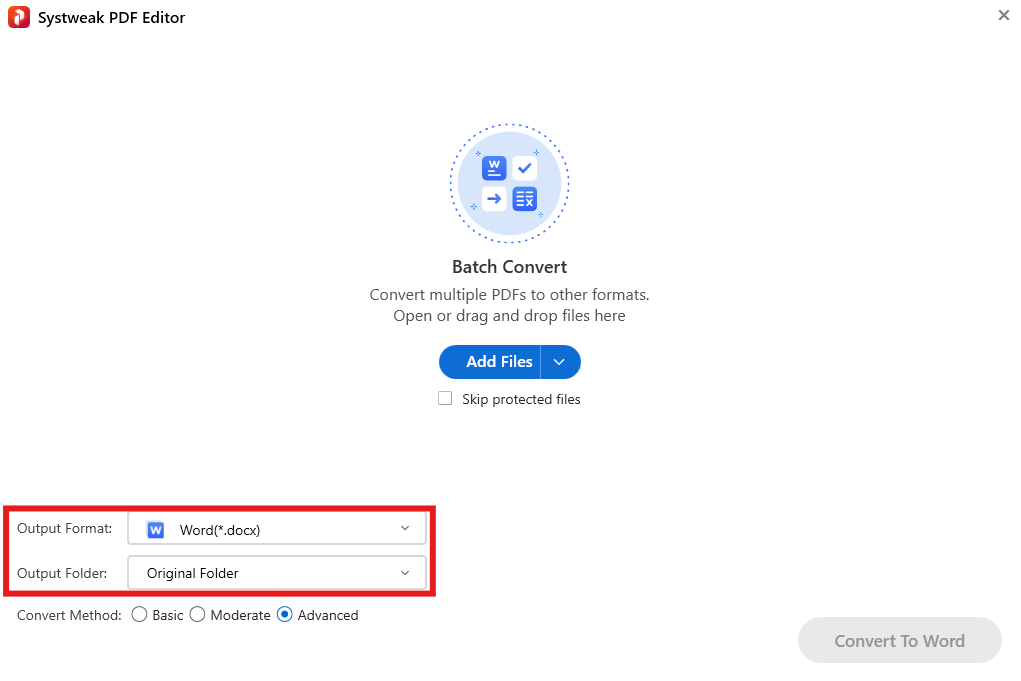Screen dimensions: 1021x681
Task: Click the checkmark icon in the Batch Convert graphic
Action: click(525, 168)
